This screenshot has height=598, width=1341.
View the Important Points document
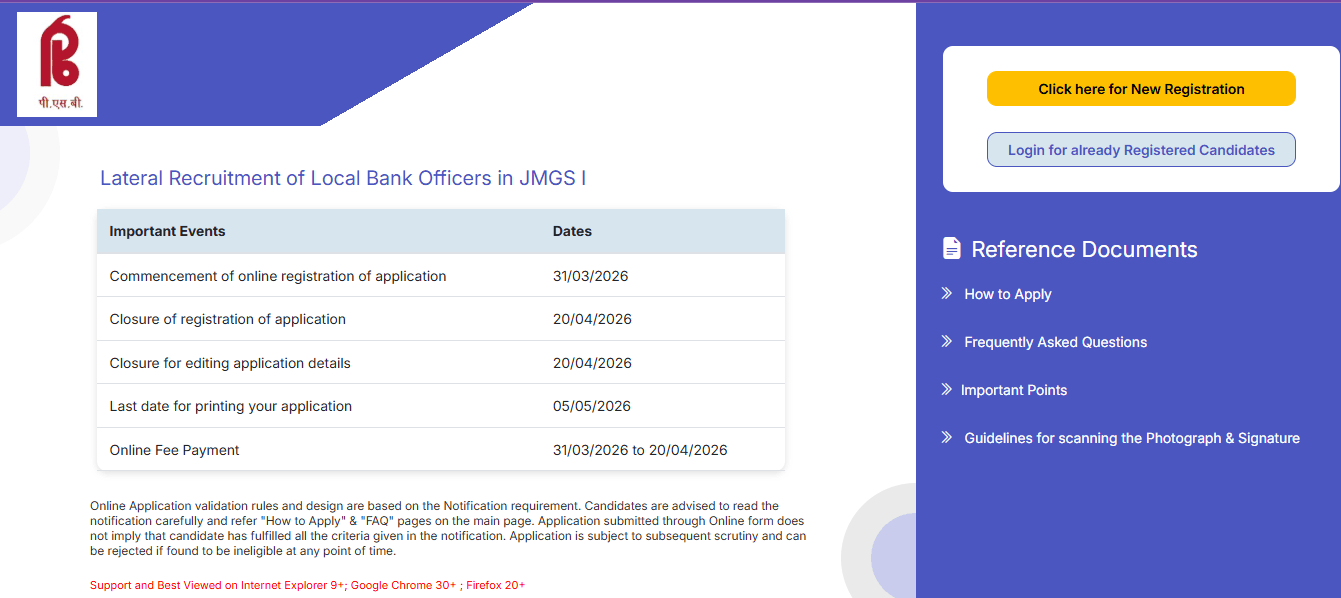[1015, 390]
